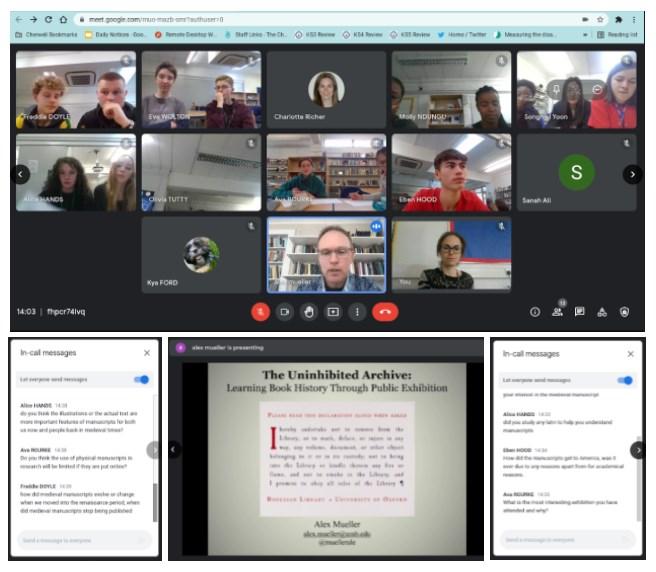Toggle Let everyone send messages in right panel
This screenshot has width=656, height=572.
(625, 380)
